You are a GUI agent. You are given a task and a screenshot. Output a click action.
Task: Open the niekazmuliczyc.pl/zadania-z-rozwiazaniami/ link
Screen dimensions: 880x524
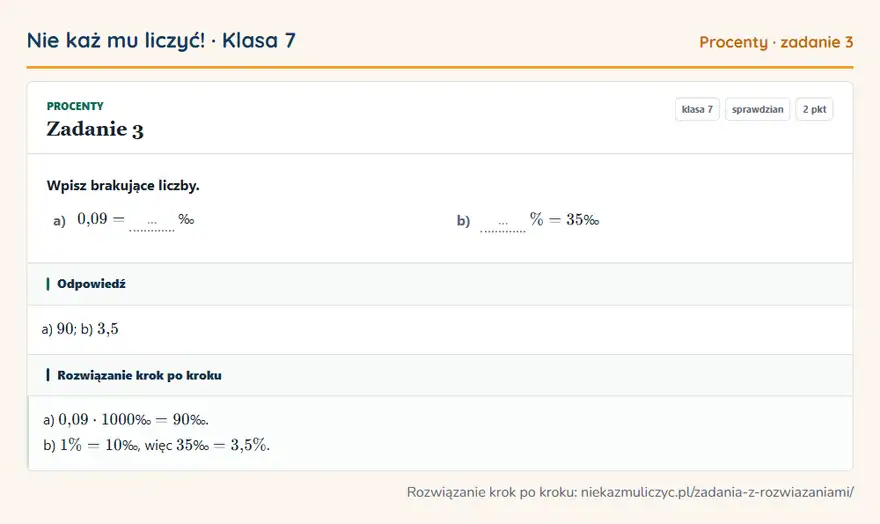717,492
